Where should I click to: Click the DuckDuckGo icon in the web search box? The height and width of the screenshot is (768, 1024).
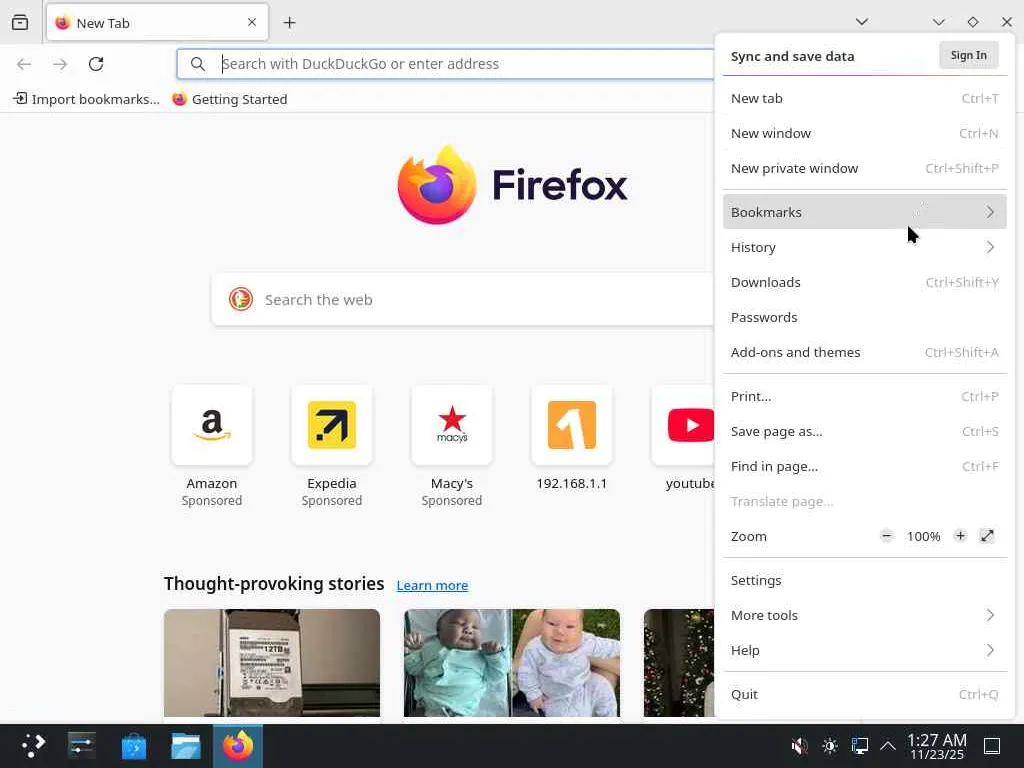[x=241, y=300]
